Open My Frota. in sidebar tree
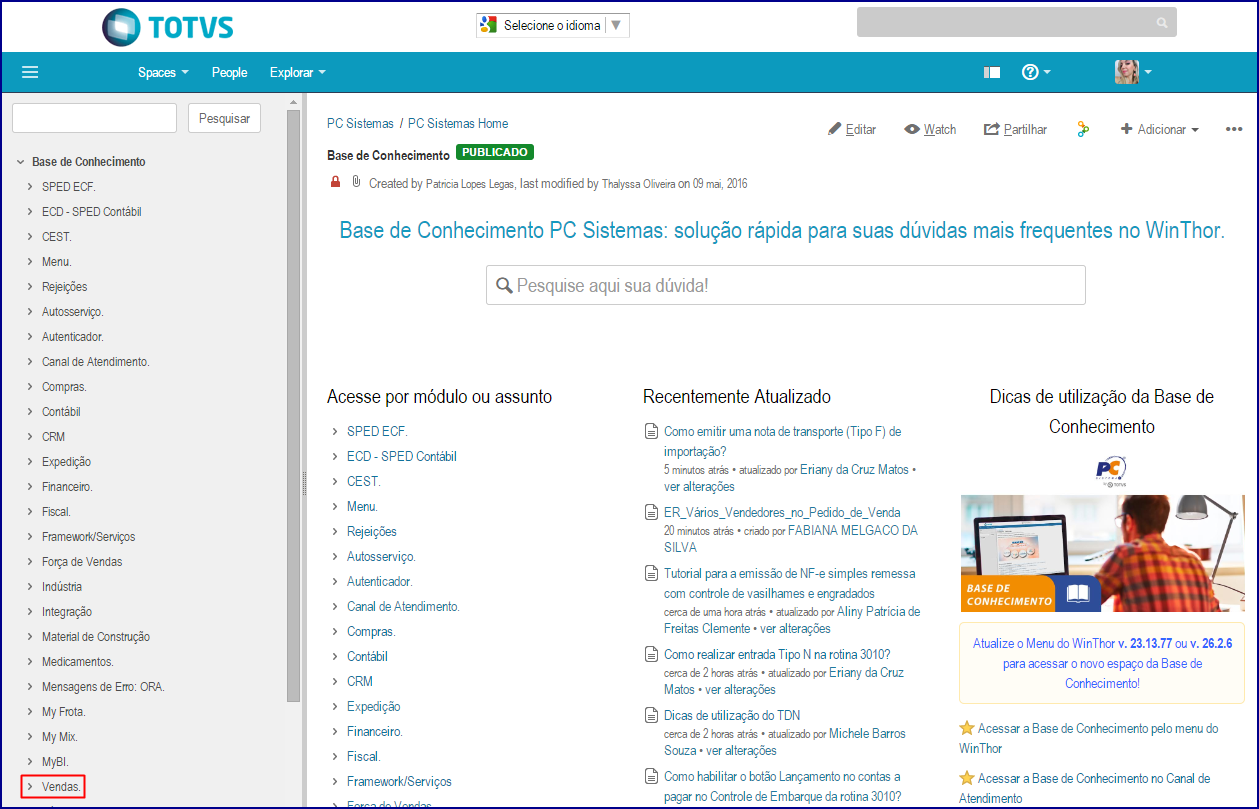 click(64, 712)
